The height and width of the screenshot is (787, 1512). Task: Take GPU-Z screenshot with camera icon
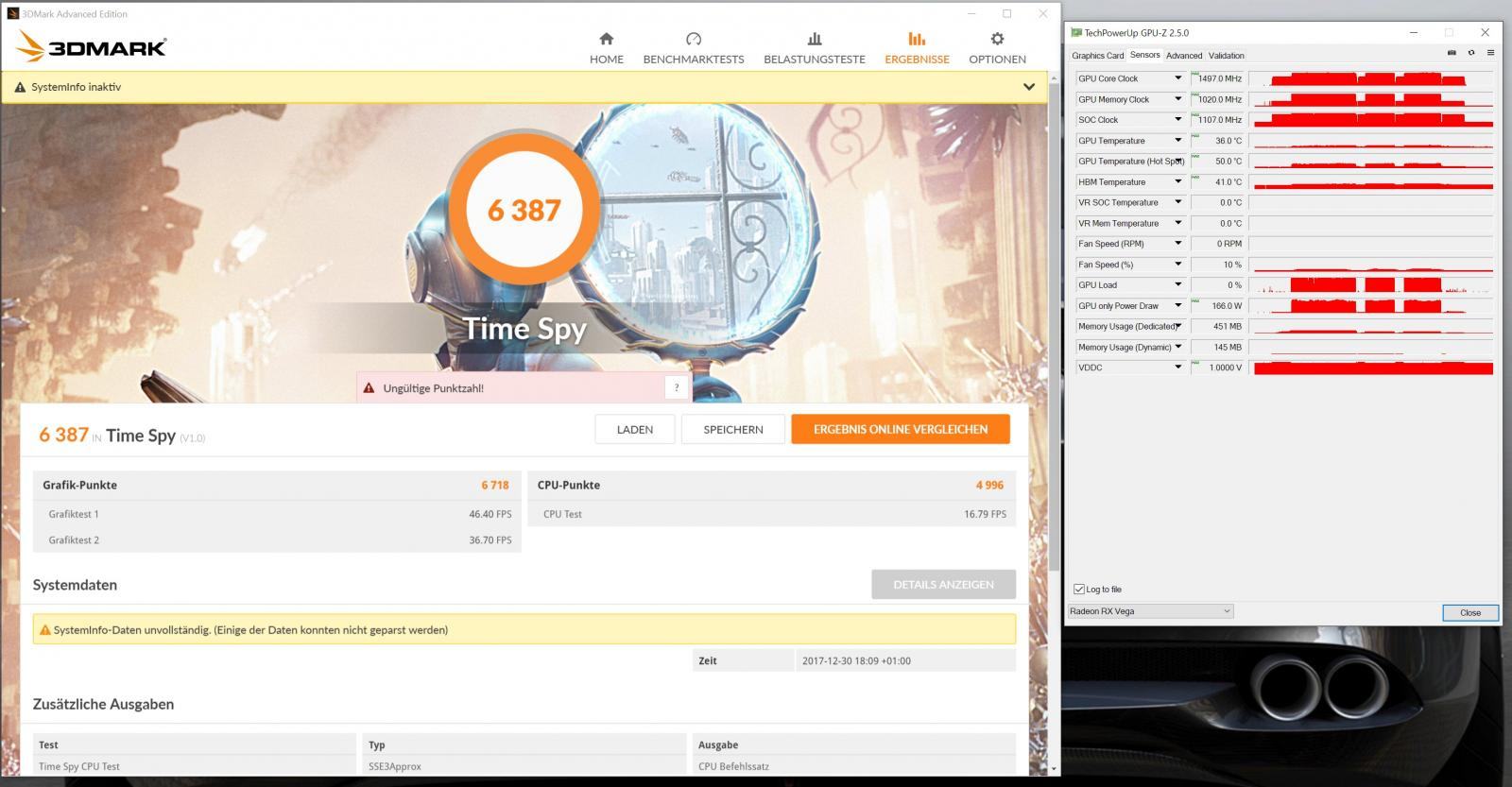1452,54
